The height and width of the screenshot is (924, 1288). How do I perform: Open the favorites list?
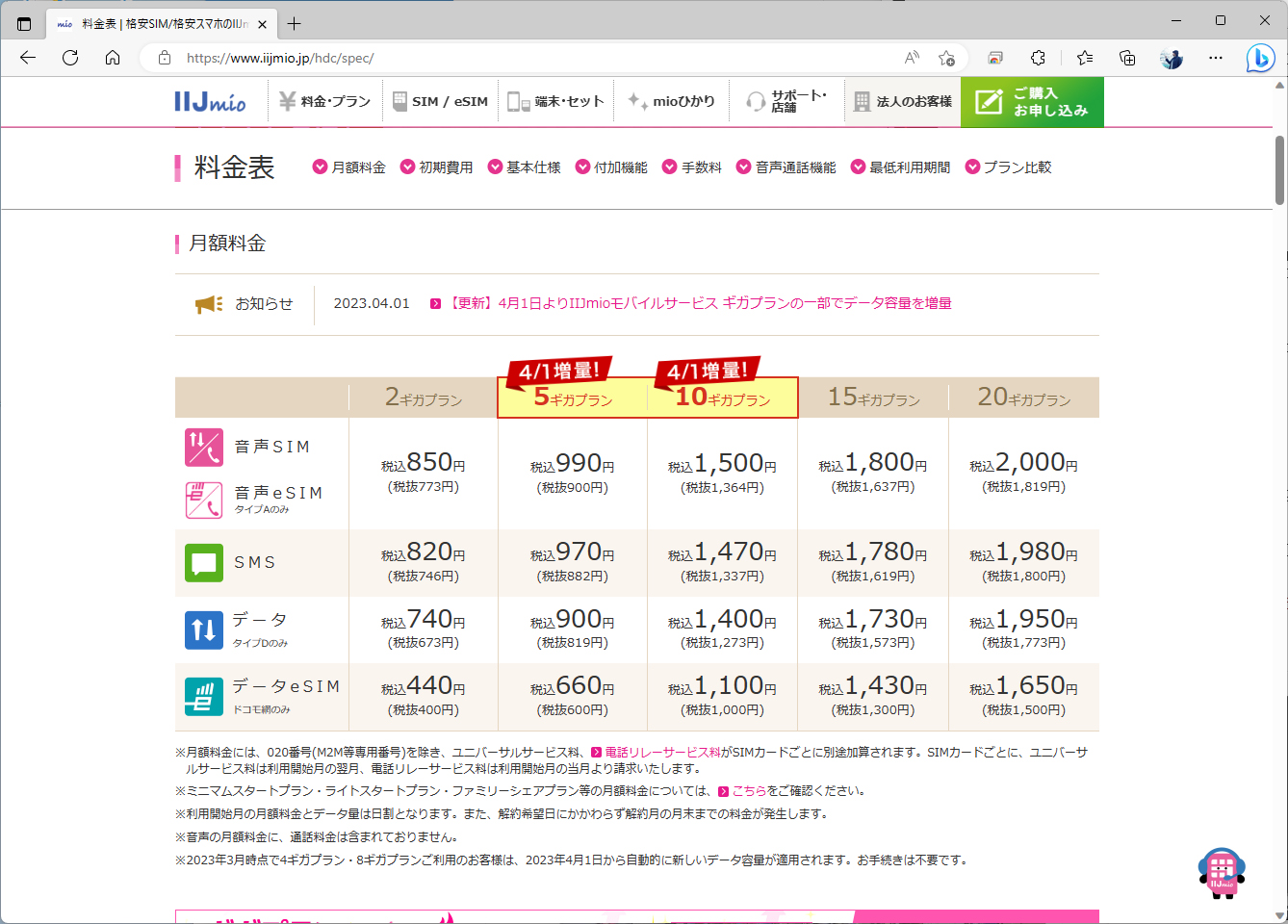1085,58
